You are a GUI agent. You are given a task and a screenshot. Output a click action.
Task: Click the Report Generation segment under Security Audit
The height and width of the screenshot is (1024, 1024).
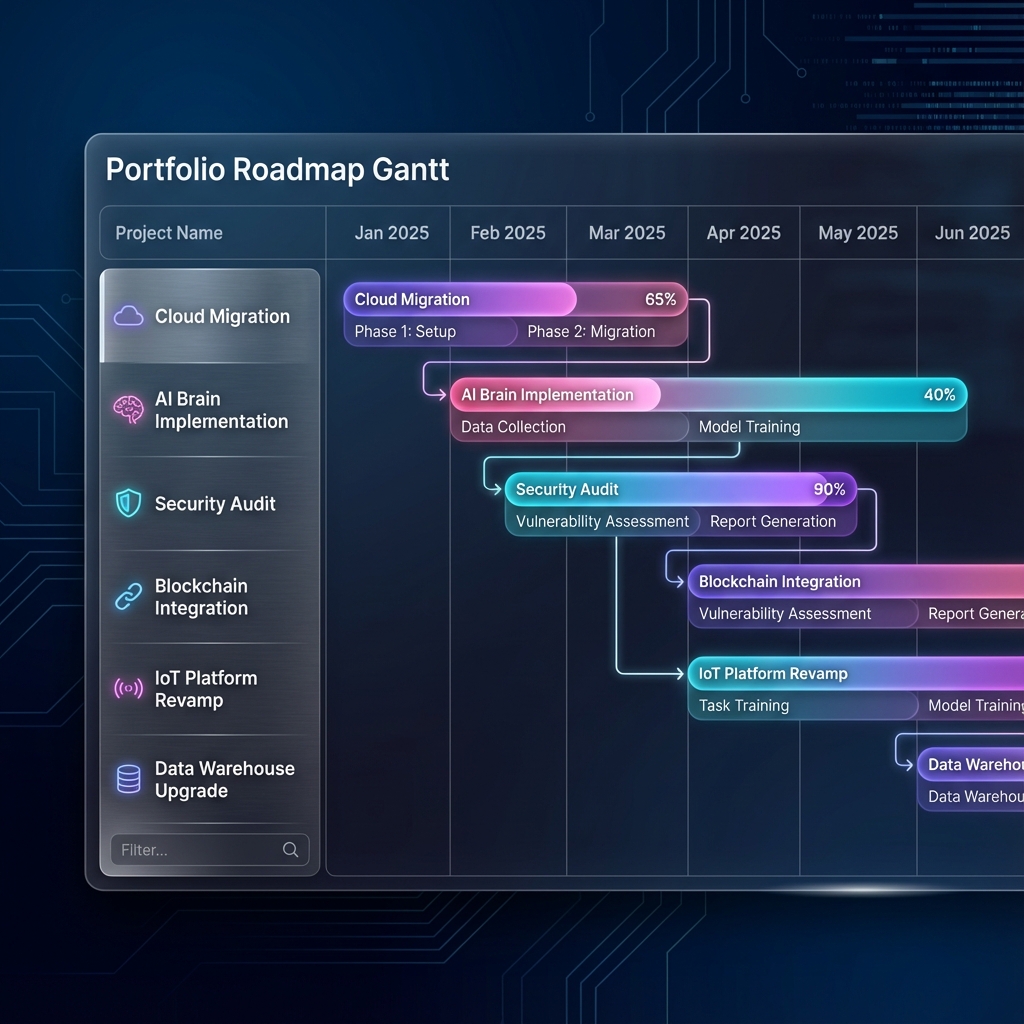pyautogui.click(x=773, y=521)
